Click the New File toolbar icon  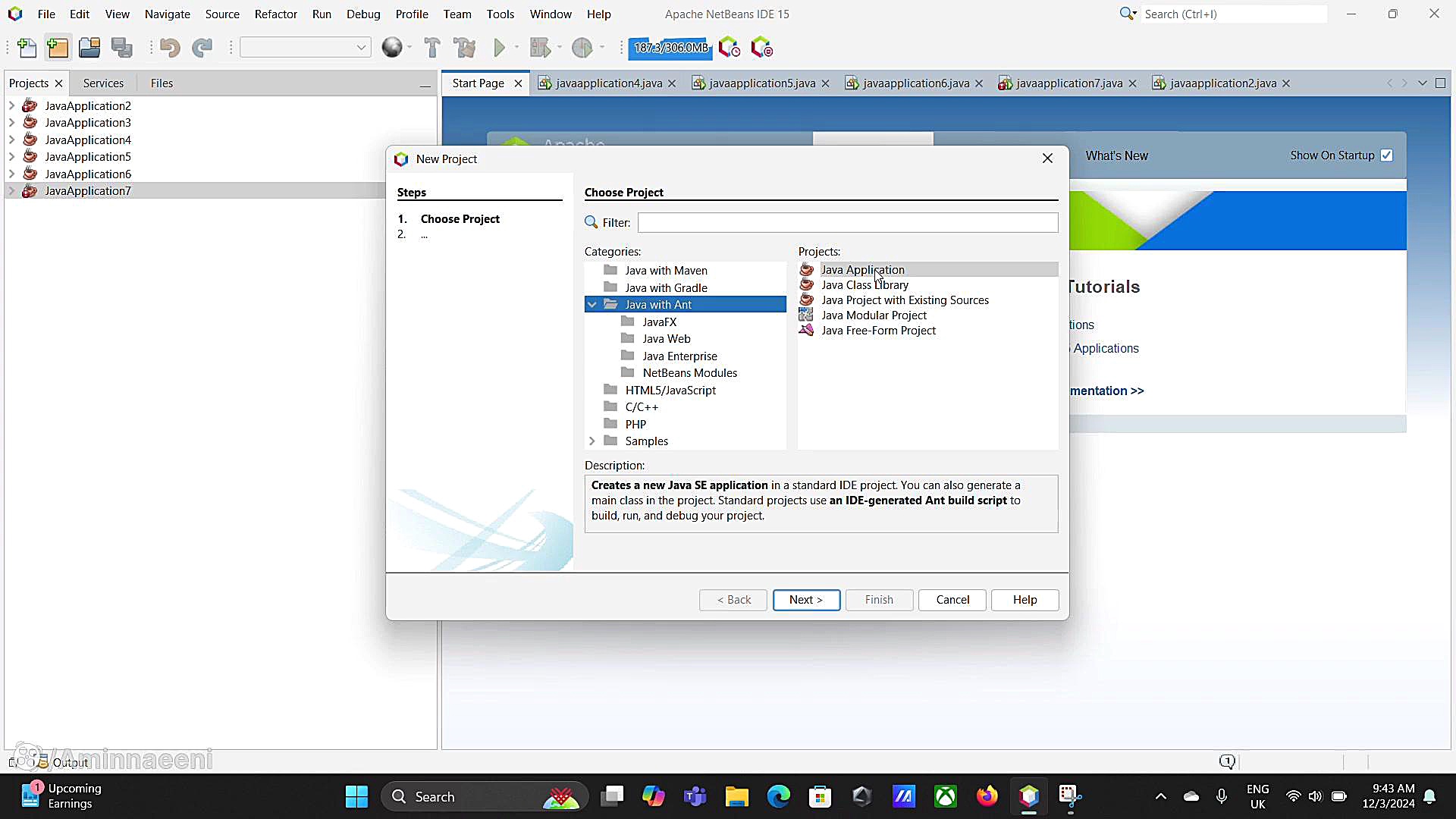[x=27, y=48]
